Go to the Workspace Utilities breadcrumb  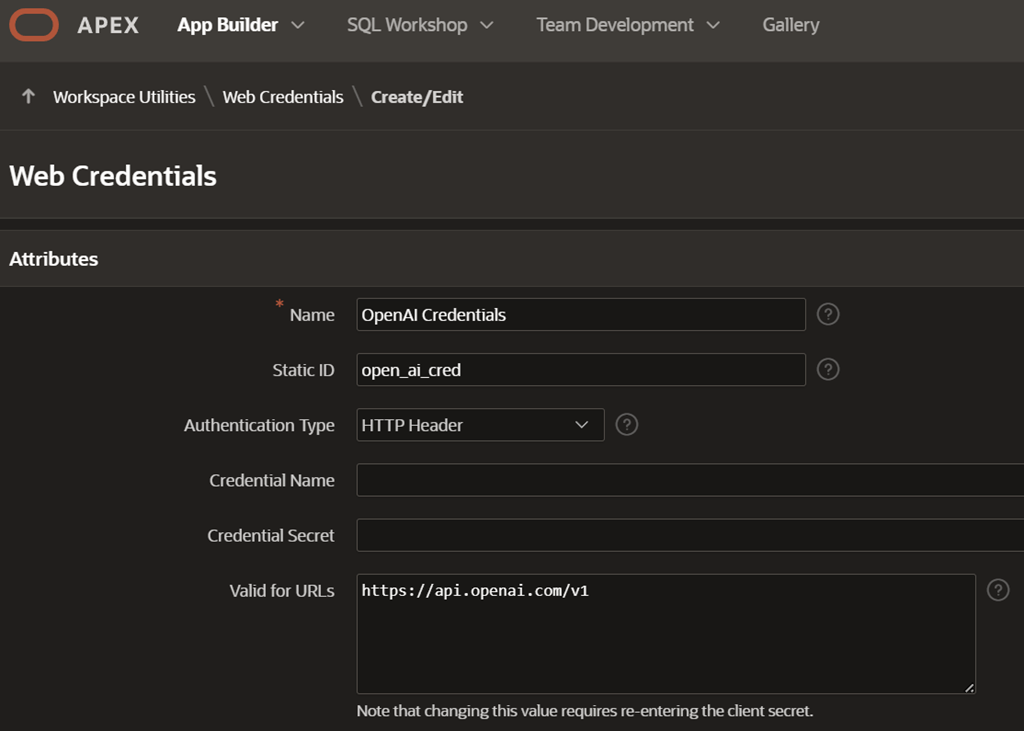[124, 97]
